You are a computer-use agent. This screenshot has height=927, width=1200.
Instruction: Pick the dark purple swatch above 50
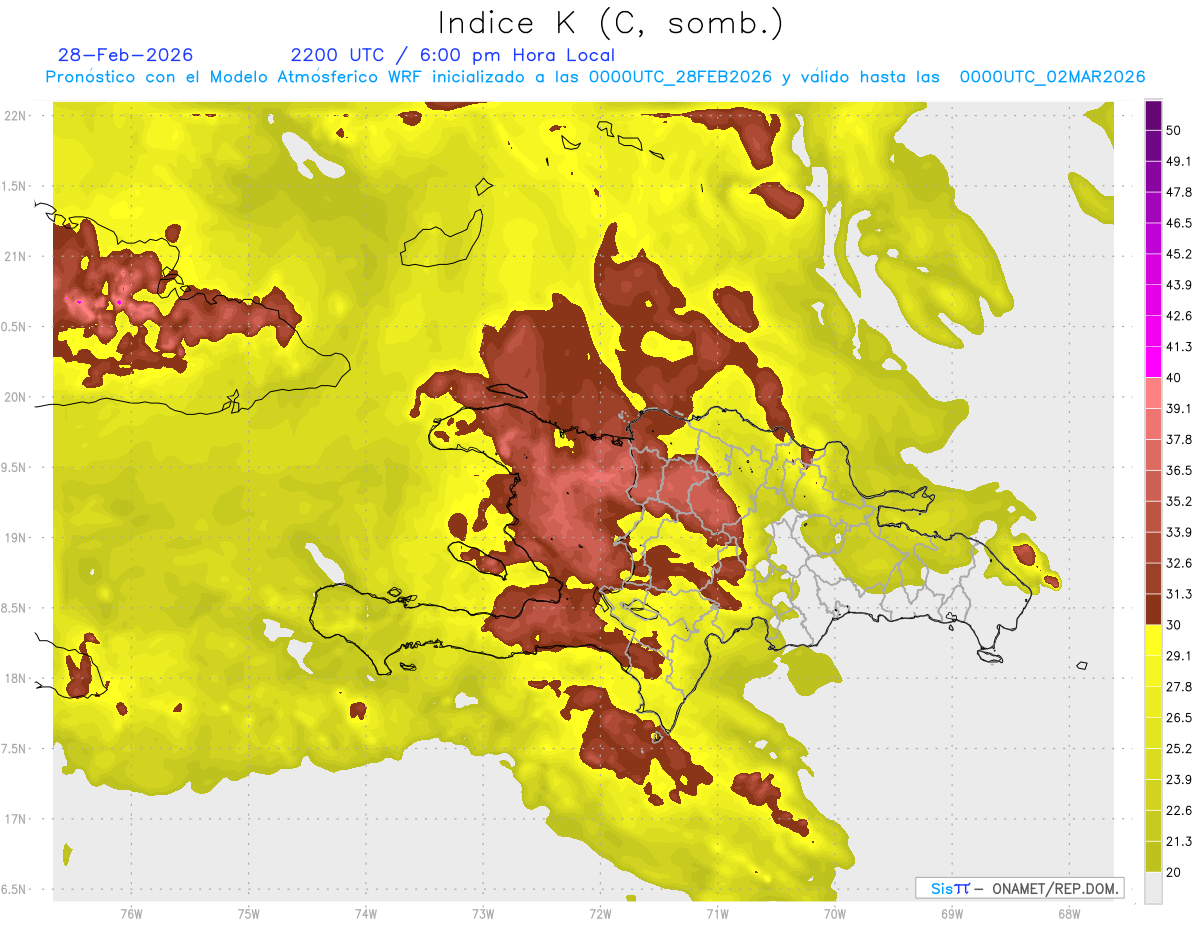pyautogui.click(x=1153, y=116)
